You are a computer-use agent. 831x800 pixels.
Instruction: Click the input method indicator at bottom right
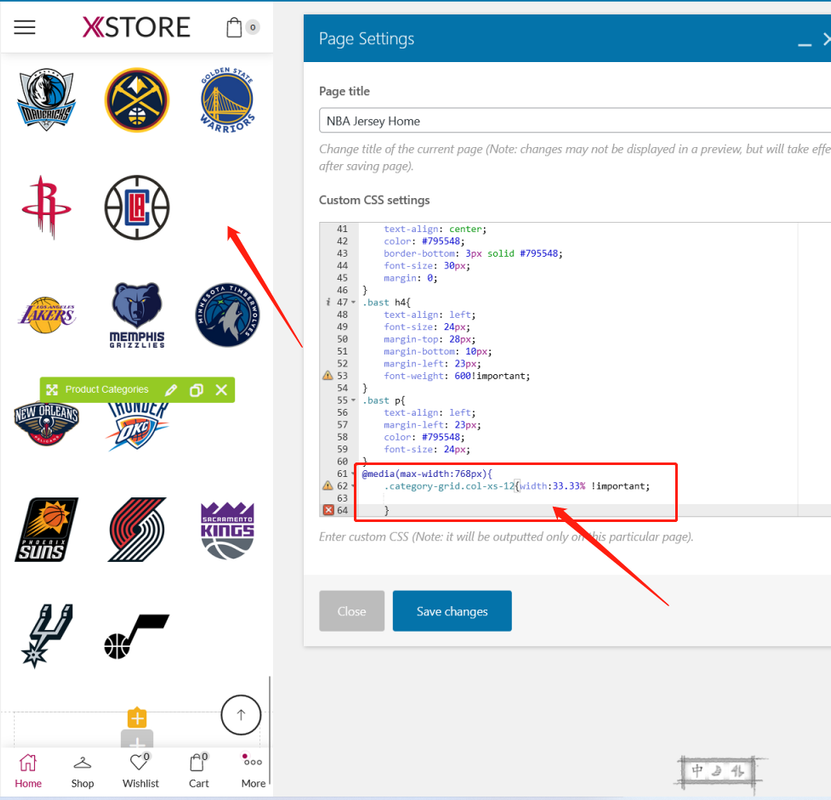click(717, 772)
